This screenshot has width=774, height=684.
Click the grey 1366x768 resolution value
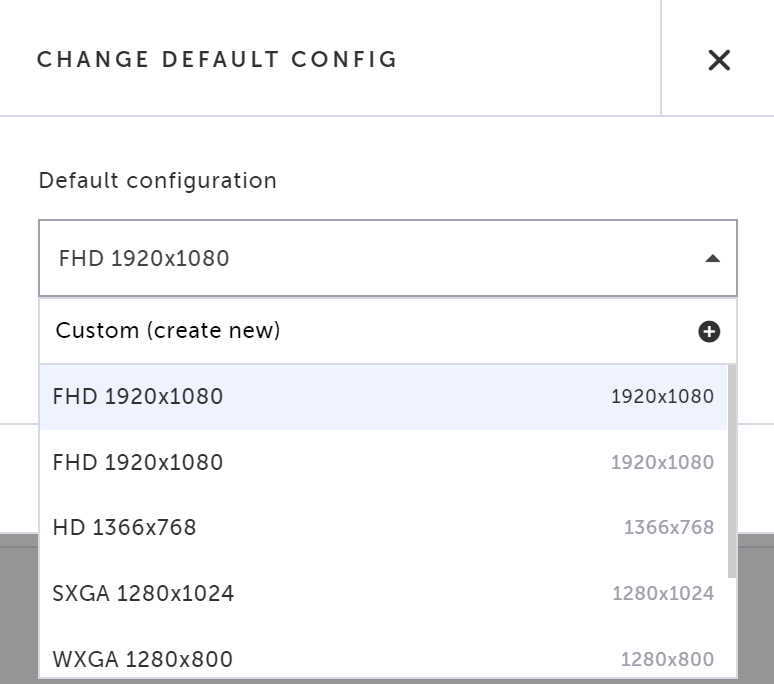tap(669, 528)
